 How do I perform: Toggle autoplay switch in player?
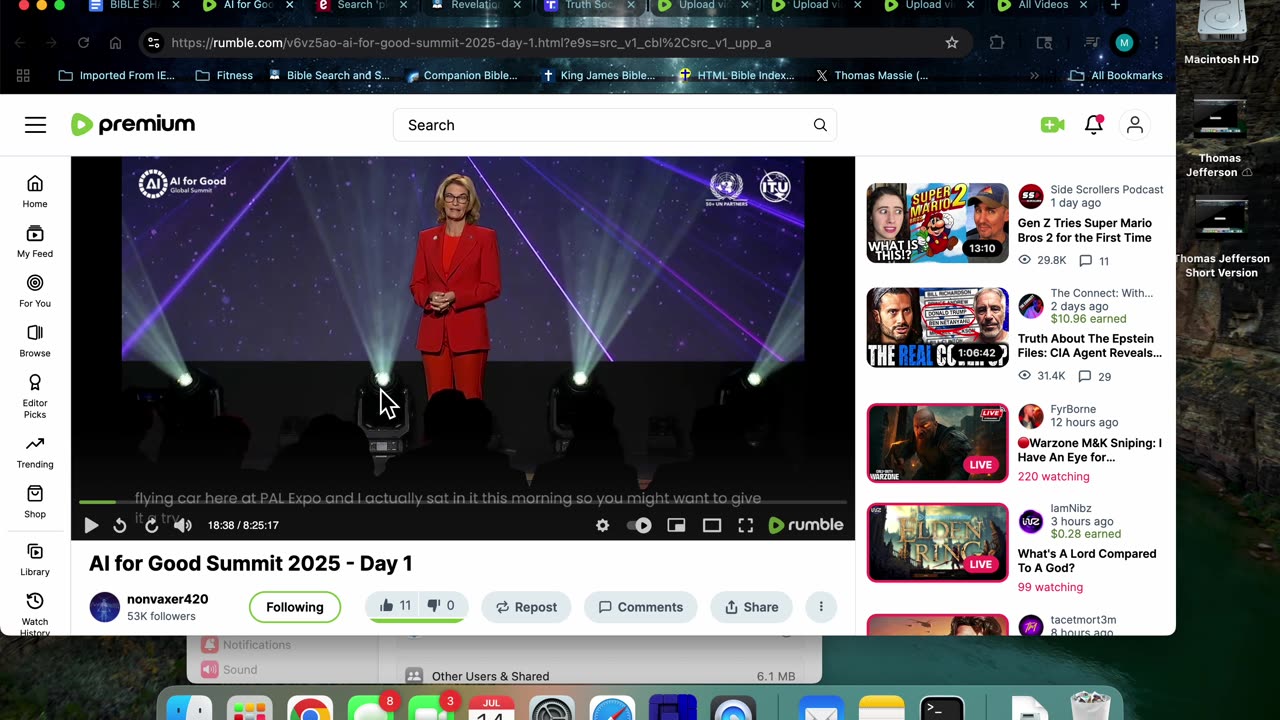click(x=639, y=525)
